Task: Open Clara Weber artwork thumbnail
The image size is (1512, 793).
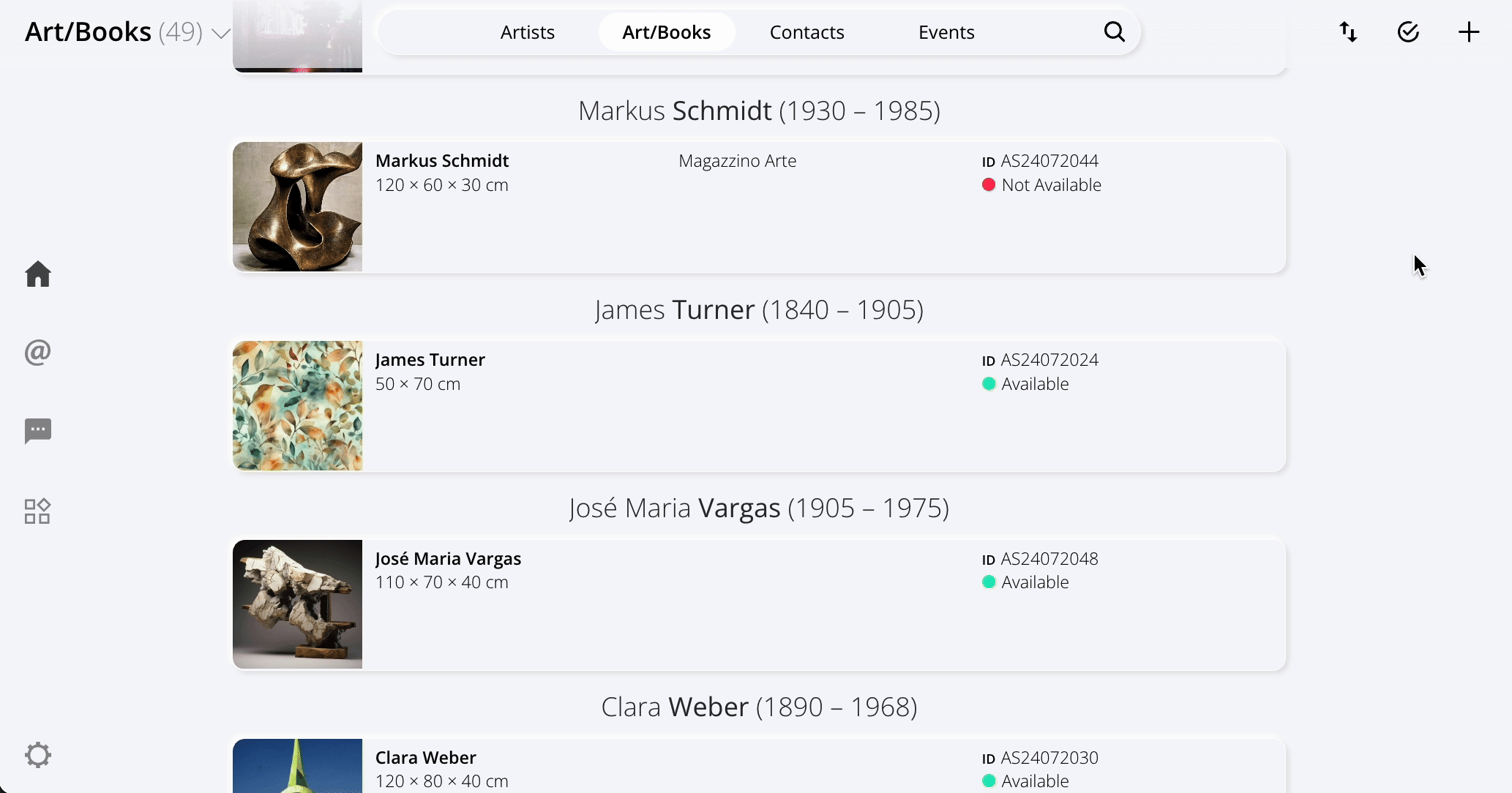Action: (297, 766)
